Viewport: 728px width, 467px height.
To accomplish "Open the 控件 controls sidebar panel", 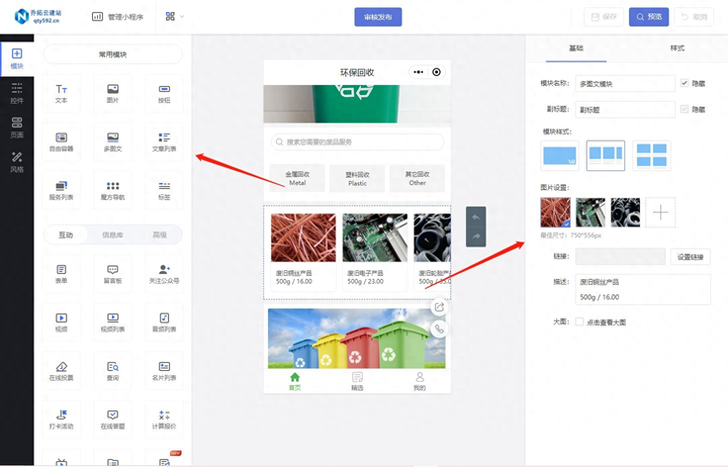I will click(x=17, y=93).
